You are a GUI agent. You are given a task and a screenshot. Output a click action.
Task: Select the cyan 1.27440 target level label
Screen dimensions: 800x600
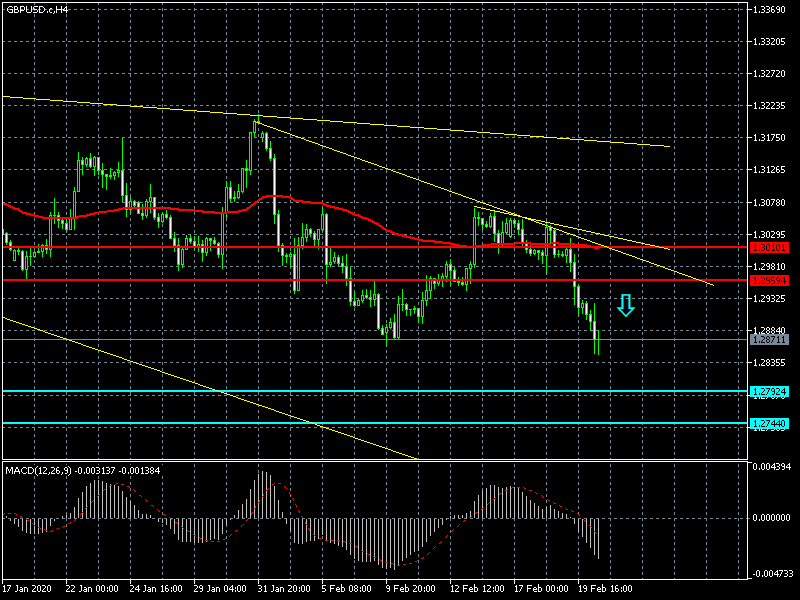769,424
